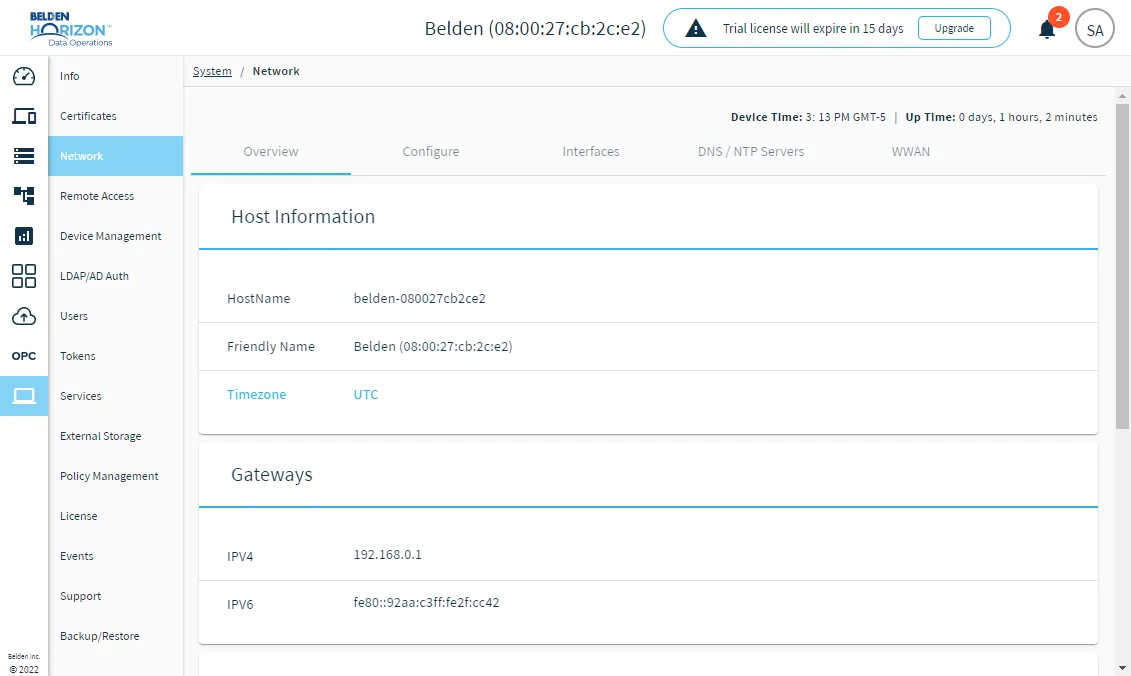Open the dashboard gauge icon

tap(24, 76)
